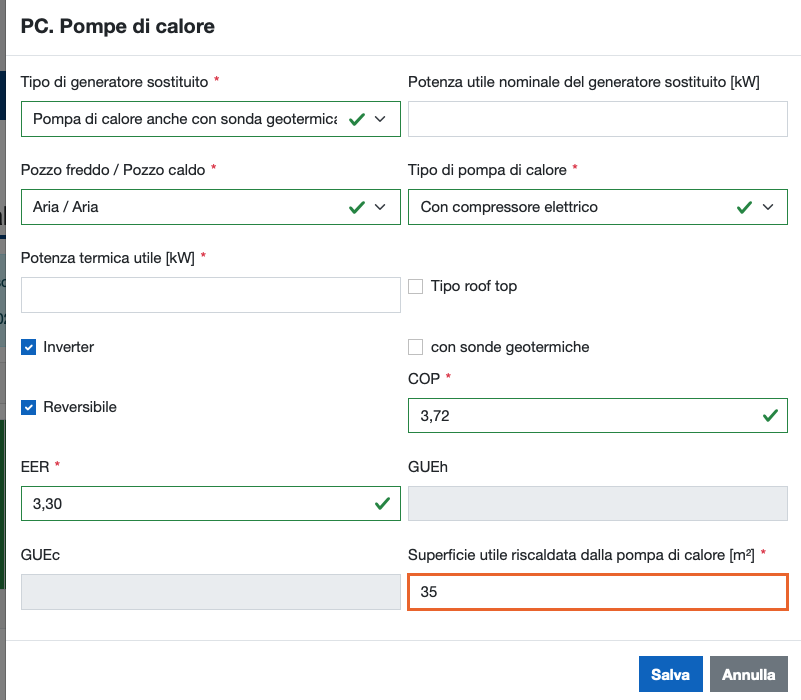Enable the Tipo roof top checkbox
Screen dimensions: 801x700
pos(417,287)
